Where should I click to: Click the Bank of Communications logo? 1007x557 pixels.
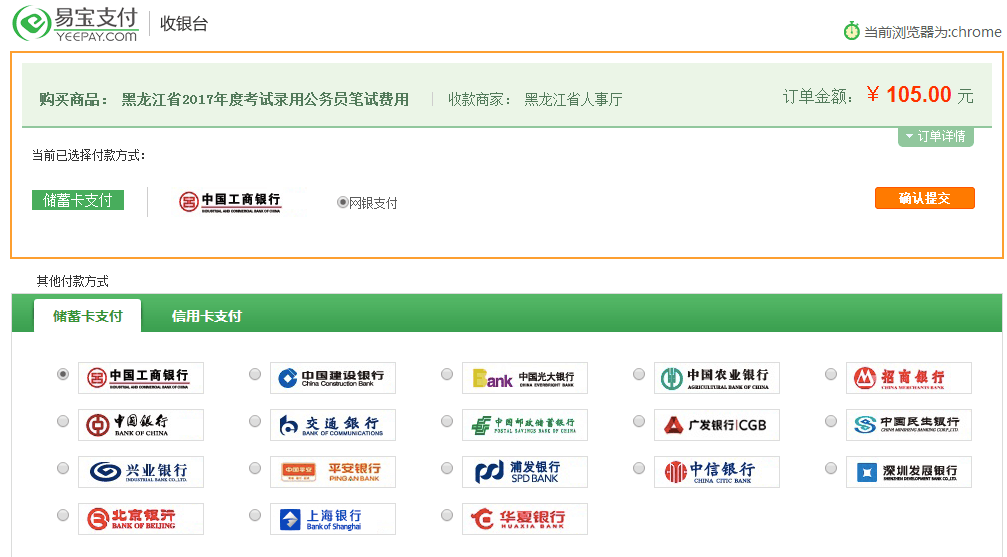coord(332,425)
